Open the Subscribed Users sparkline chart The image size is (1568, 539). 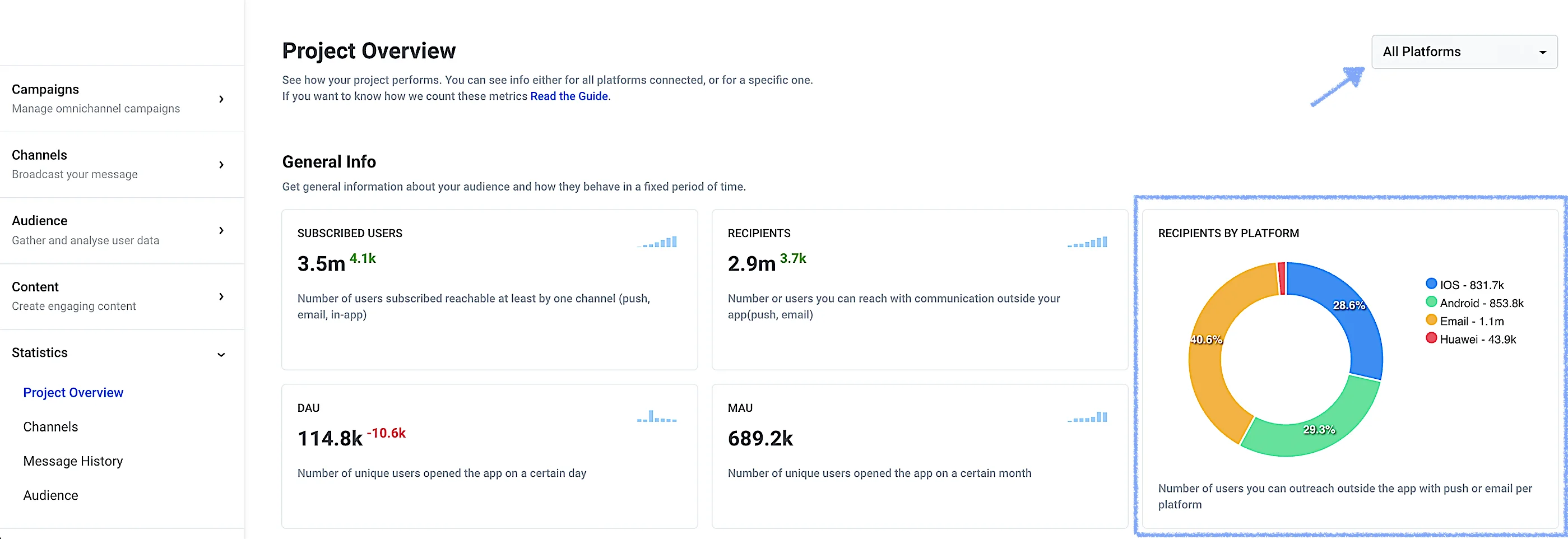click(657, 242)
